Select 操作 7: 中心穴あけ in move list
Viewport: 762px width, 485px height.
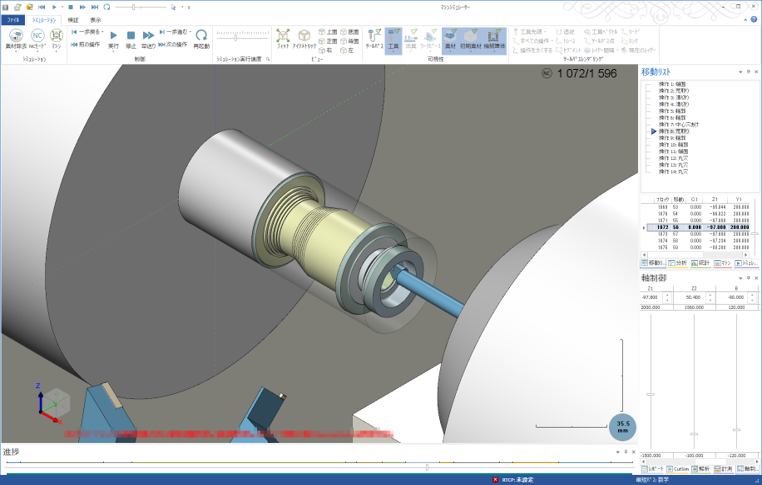point(679,125)
